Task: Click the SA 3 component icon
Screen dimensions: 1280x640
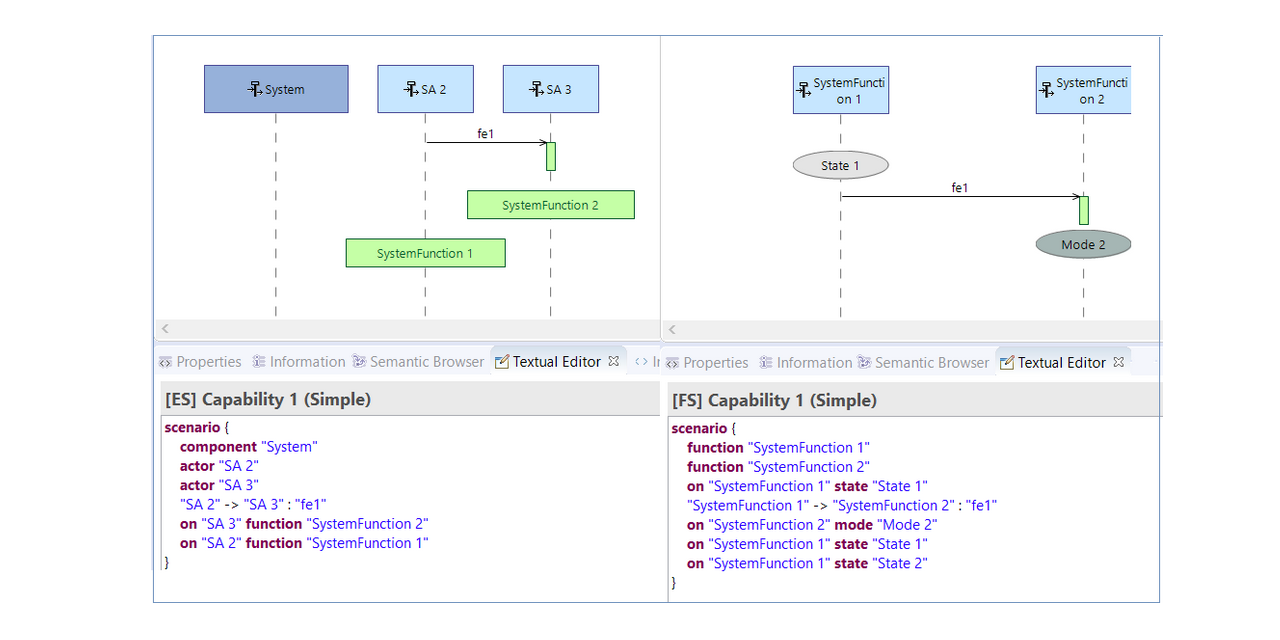Action: point(535,89)
